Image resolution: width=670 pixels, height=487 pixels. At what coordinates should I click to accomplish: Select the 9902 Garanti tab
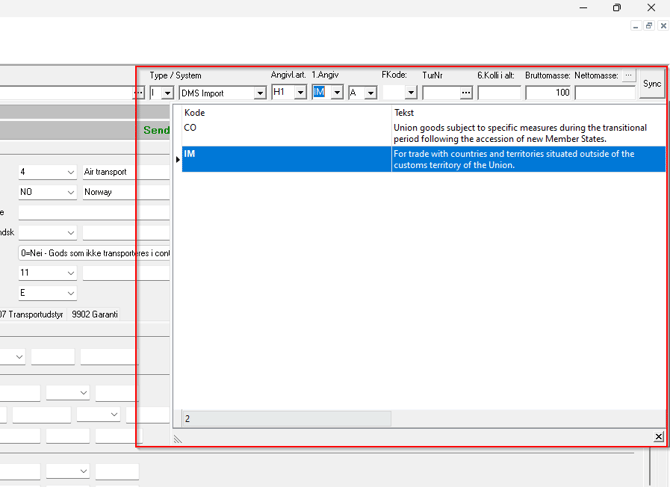[95, 314]
